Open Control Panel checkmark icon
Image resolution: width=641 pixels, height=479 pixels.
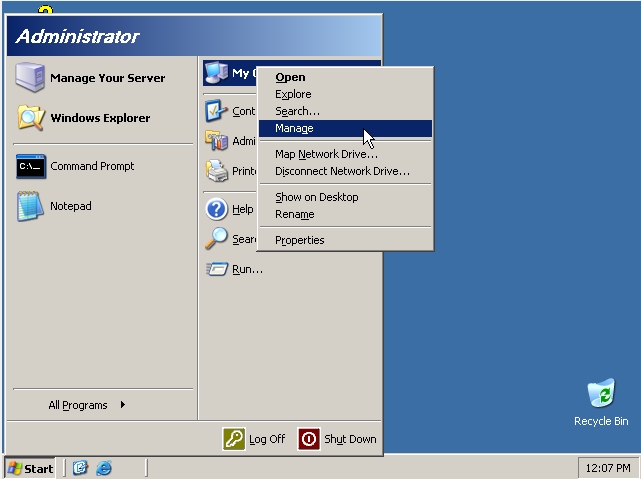[216, 111]
